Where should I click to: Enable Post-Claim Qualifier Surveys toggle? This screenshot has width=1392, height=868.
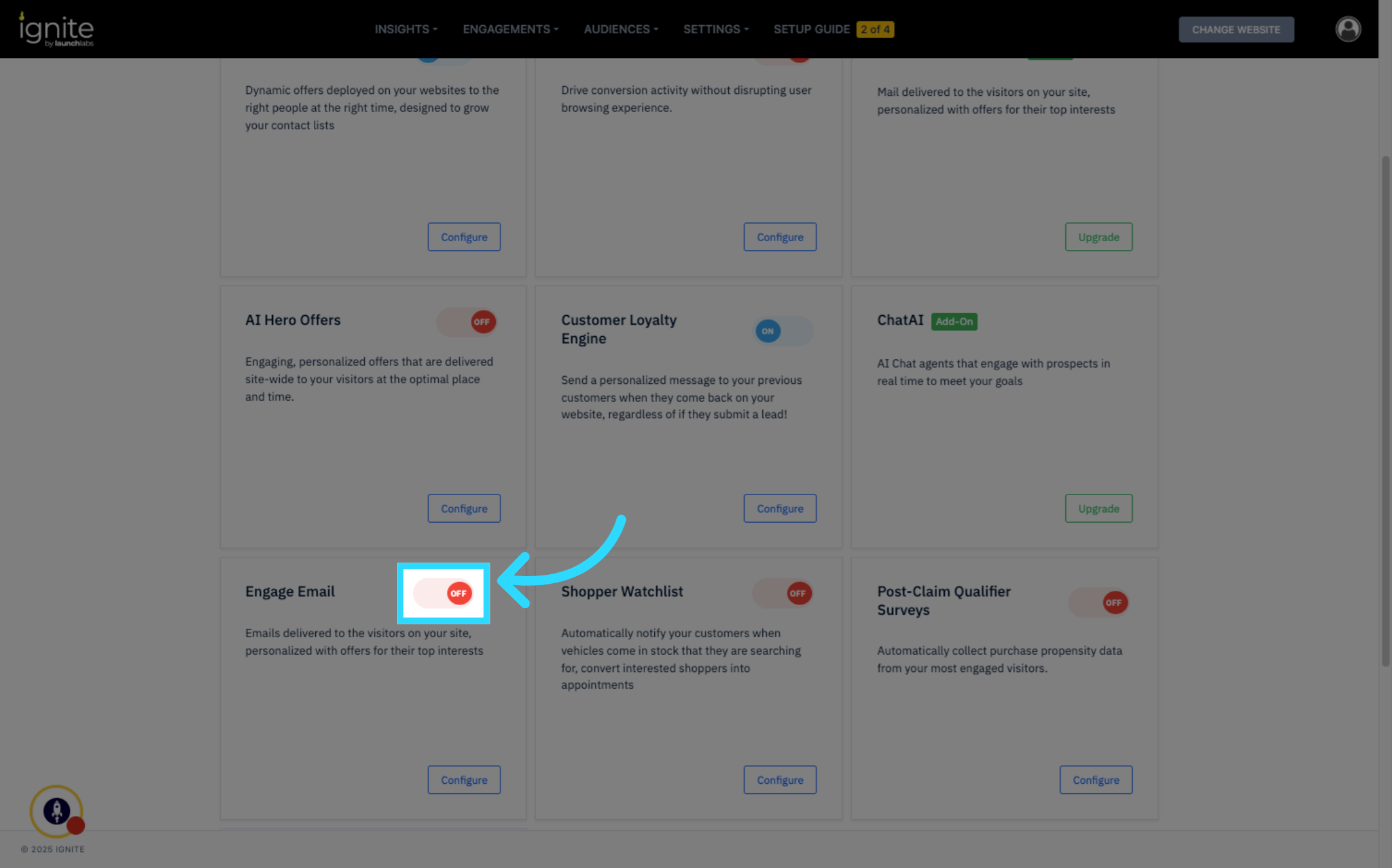click(1099, 602)
